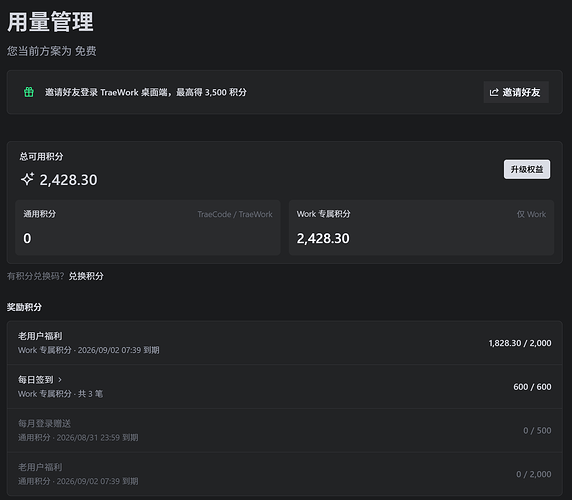Click the green gift icon in invite banner
Image resolution: width=572 pixels, height=500 pixels.
pos(29,92)
